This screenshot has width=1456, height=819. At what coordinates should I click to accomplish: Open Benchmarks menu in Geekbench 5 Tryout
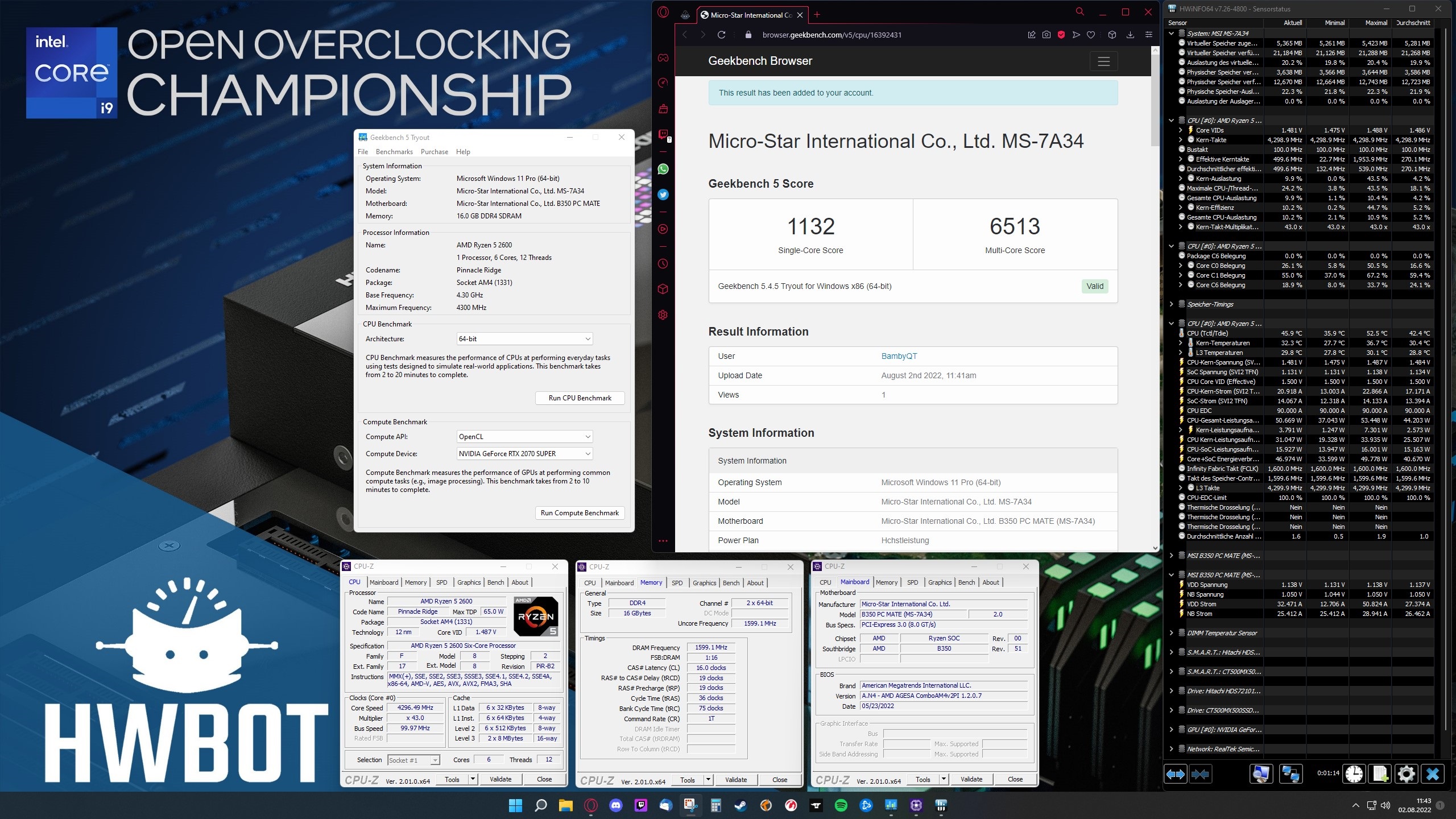tap(394, 152)
